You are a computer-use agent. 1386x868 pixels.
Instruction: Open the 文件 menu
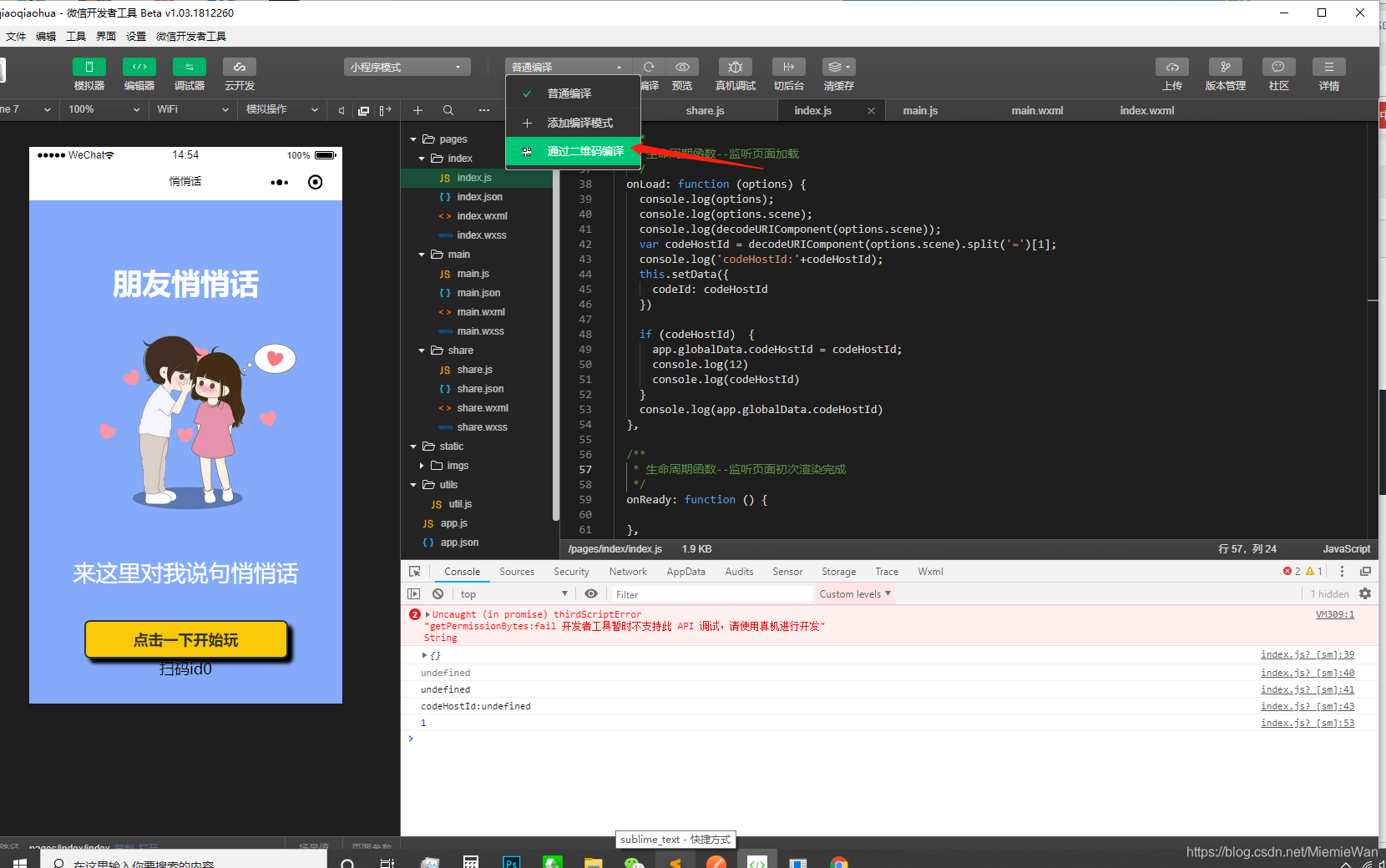pyautogui.click(x=16, y=37)
